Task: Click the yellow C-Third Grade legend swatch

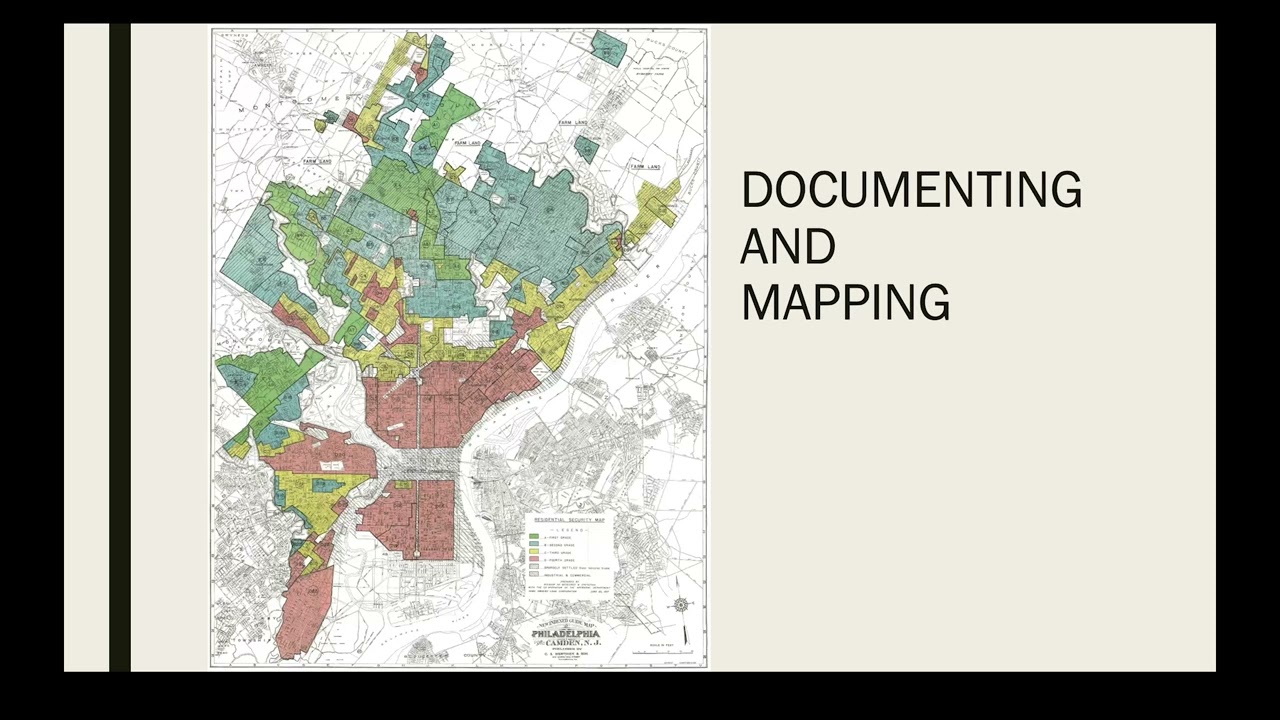Action: (534, 552)
